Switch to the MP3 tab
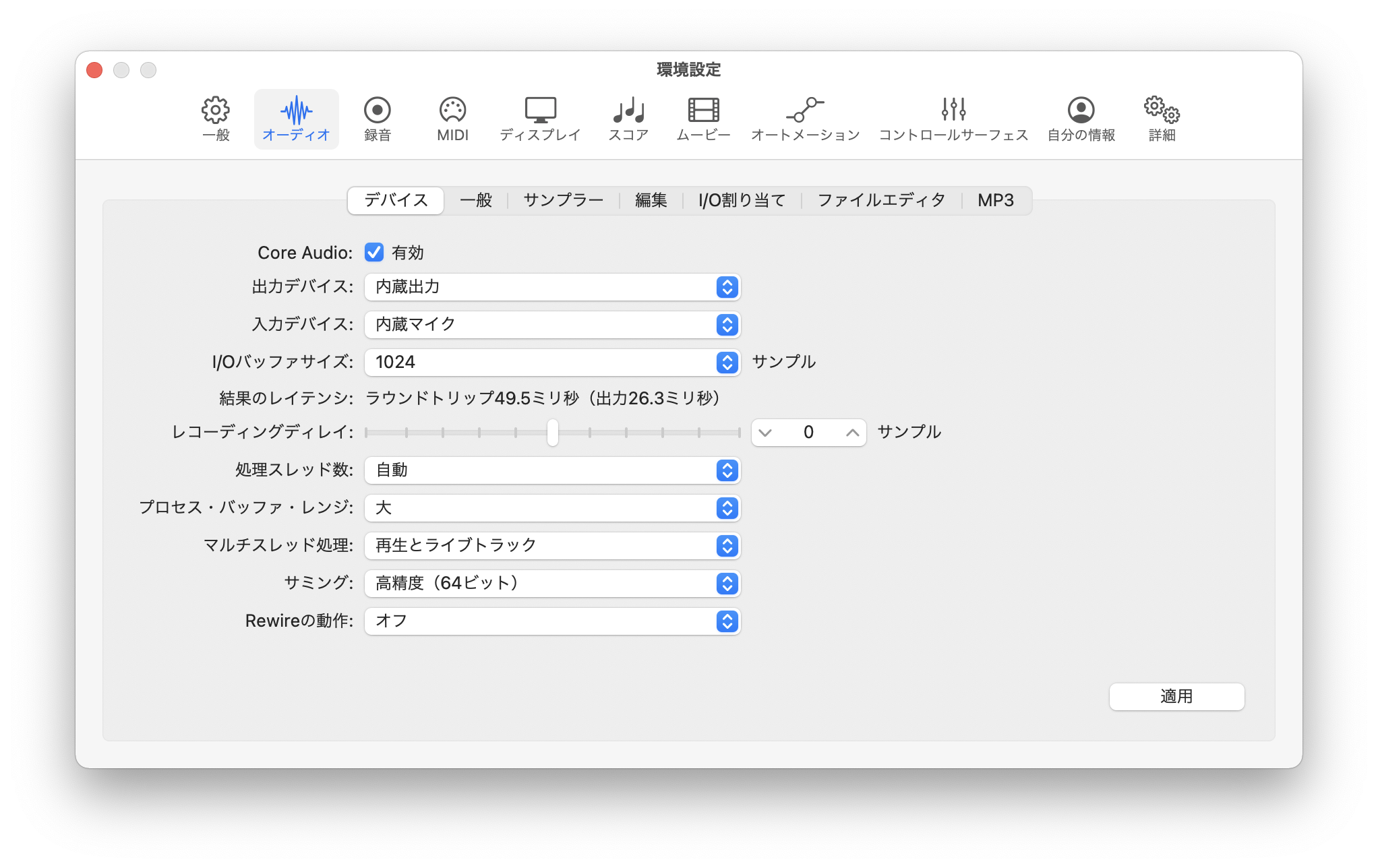Screen dimensions: 1378x868 (995, 200)
